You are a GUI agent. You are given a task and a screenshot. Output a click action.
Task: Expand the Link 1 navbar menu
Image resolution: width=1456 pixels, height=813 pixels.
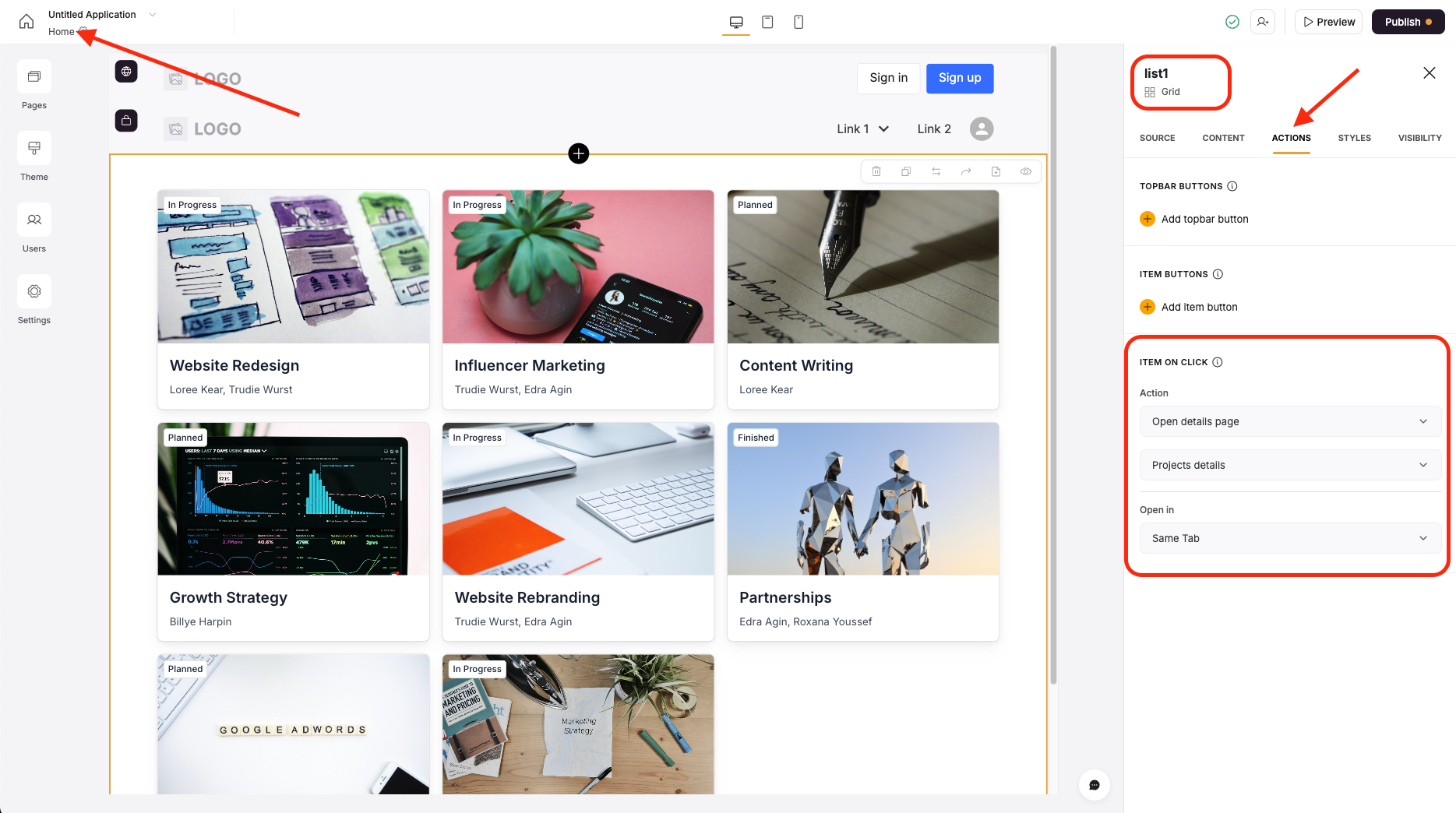863,128
